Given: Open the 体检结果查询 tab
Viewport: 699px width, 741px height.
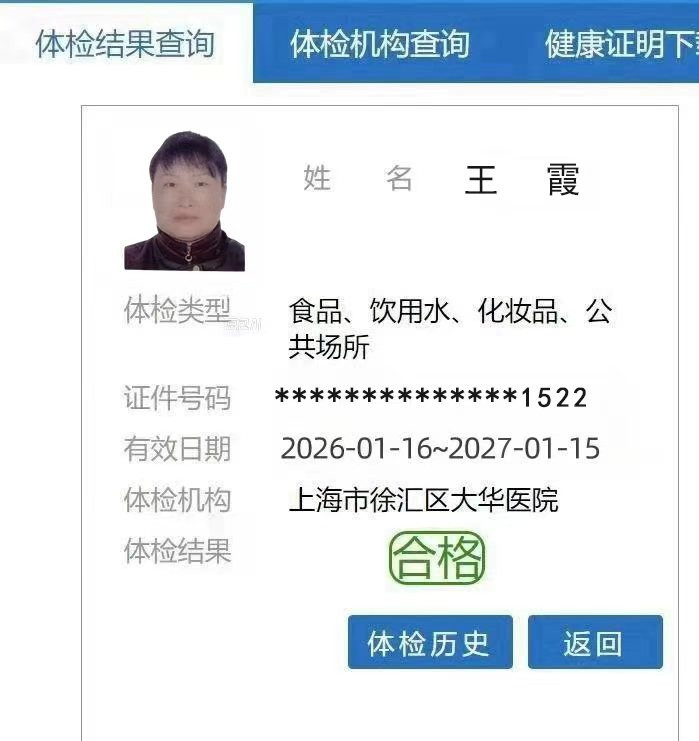Looking at the screenshot, I should click(125, 43).
